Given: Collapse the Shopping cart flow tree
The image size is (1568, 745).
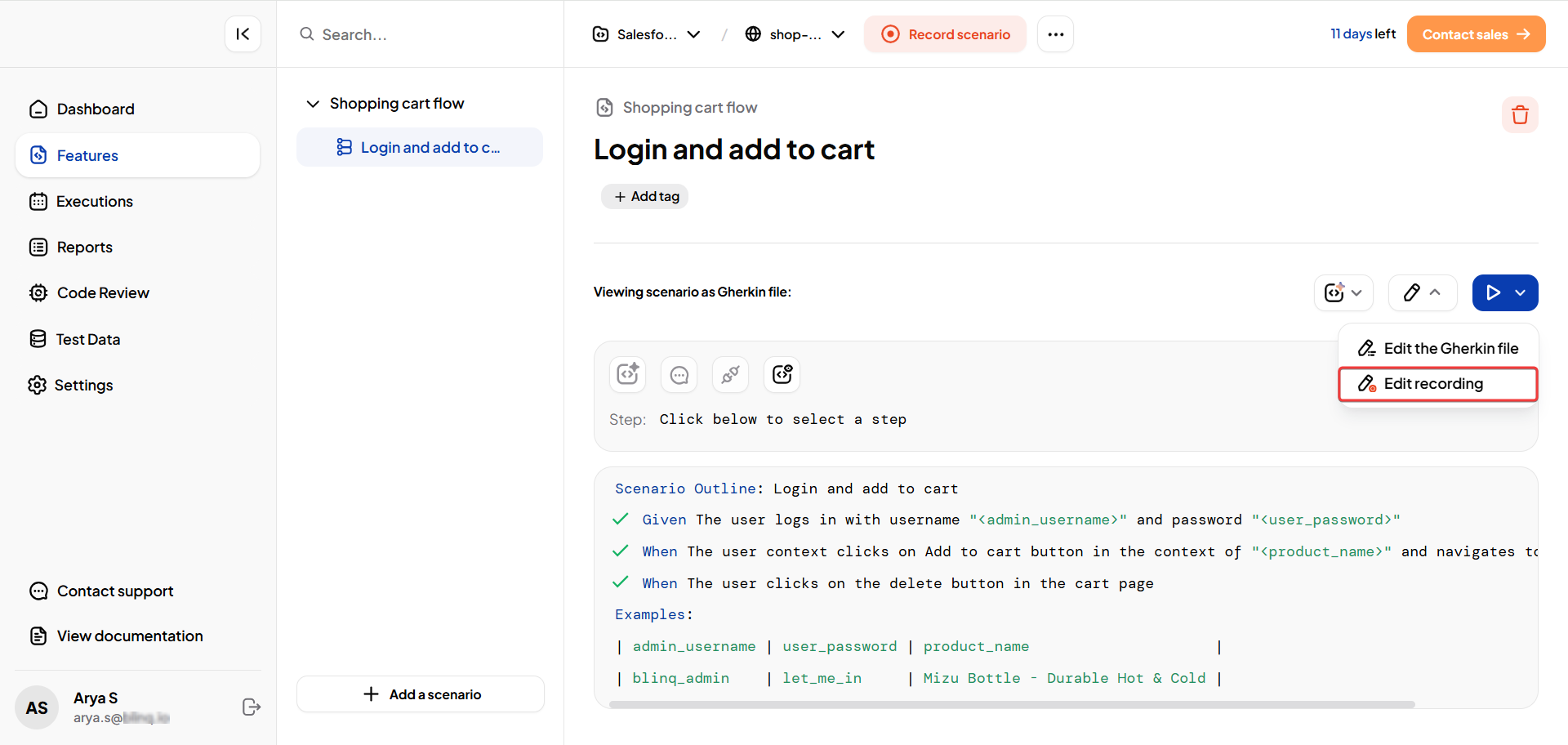Looking at the screenshot, I should click(x=313, y=104).
